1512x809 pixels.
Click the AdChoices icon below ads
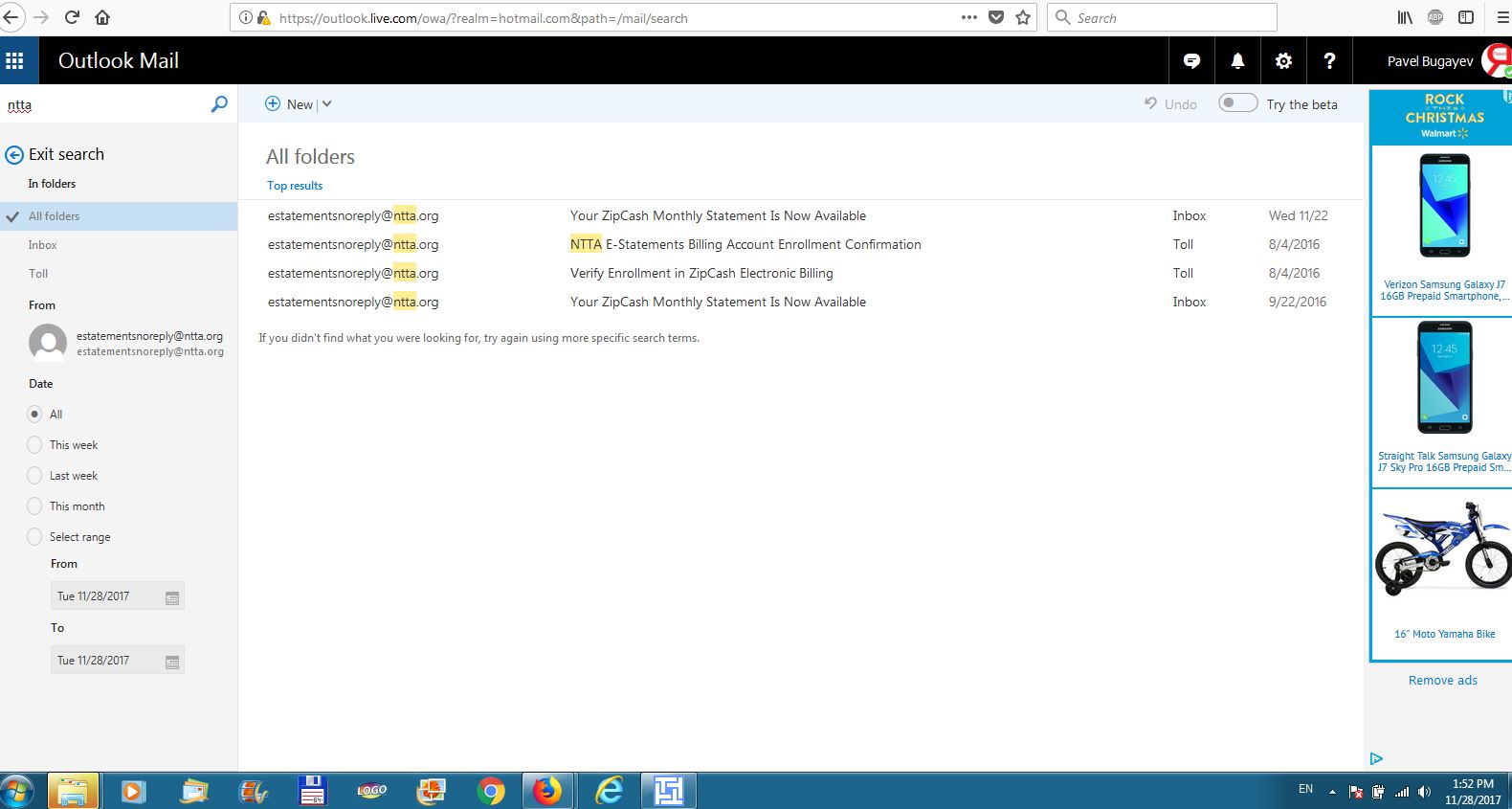click(x=1376, y=758)
